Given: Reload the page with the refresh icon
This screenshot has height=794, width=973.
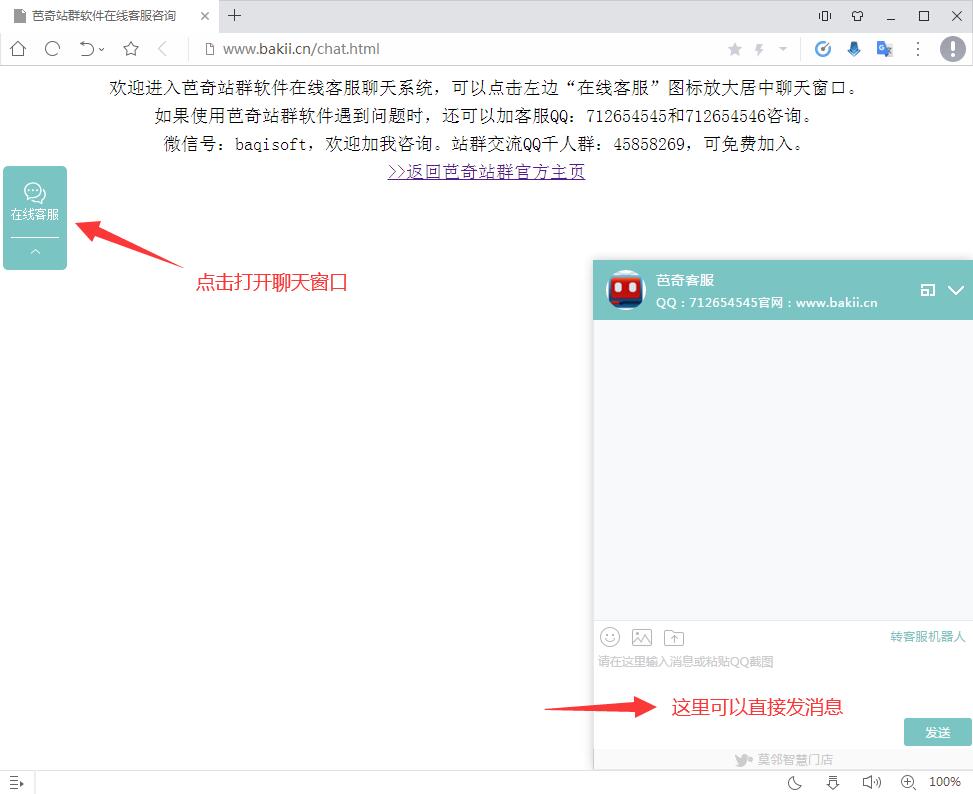Looking at the screenshot, I should pyautogui.click(x=52, y=49).
